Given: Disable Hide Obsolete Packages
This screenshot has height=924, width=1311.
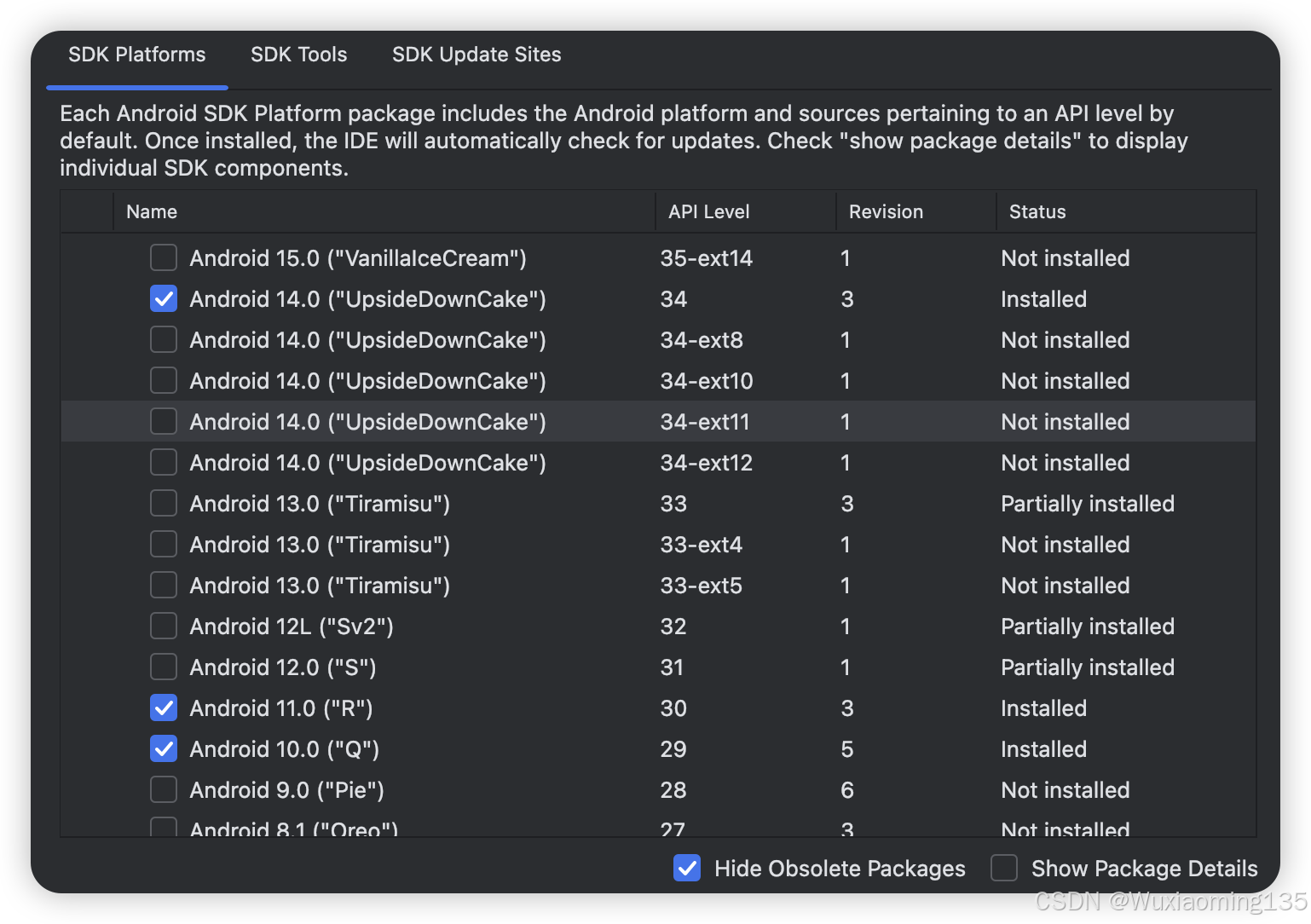Looking at the screenshot, I should 687,868.
